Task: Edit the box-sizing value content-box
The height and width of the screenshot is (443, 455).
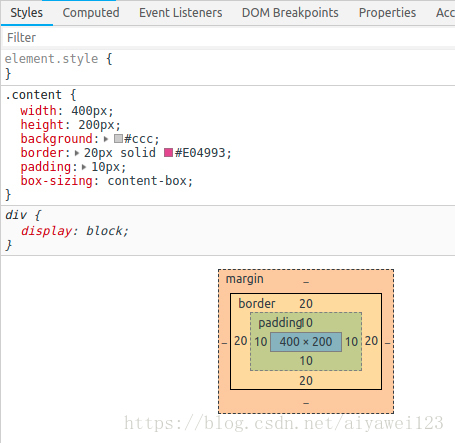Action: pyautogui.click(x=147, y=181)
